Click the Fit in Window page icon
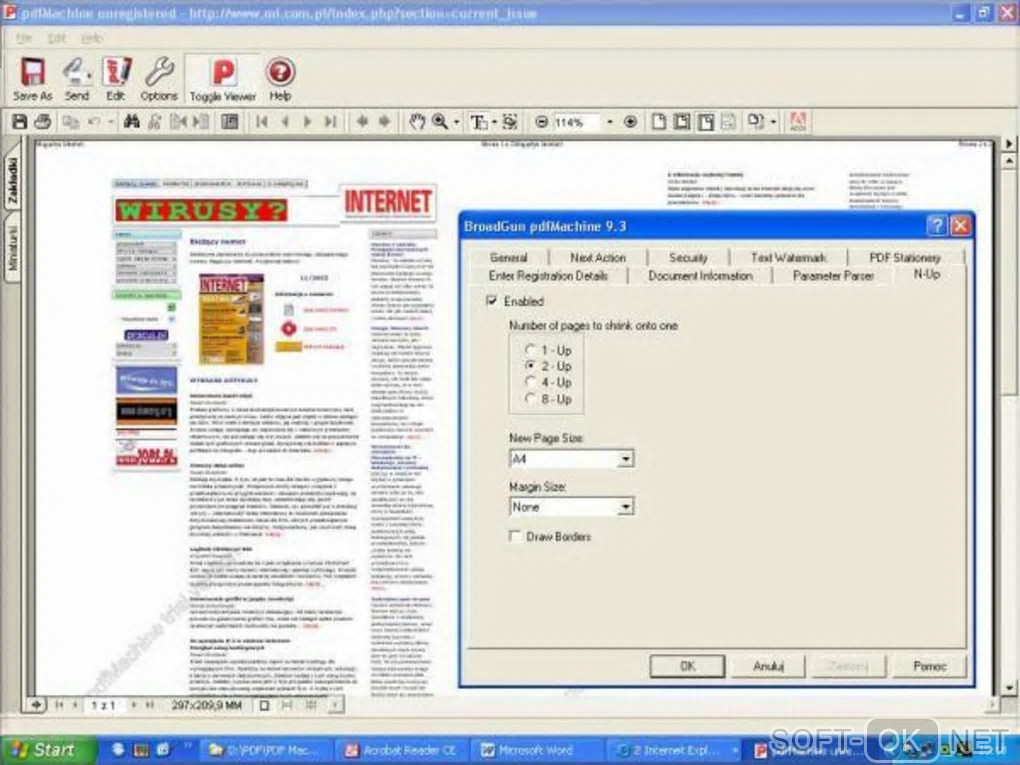This screenshot has width=1020, height=765. click(x=682, y=122)
